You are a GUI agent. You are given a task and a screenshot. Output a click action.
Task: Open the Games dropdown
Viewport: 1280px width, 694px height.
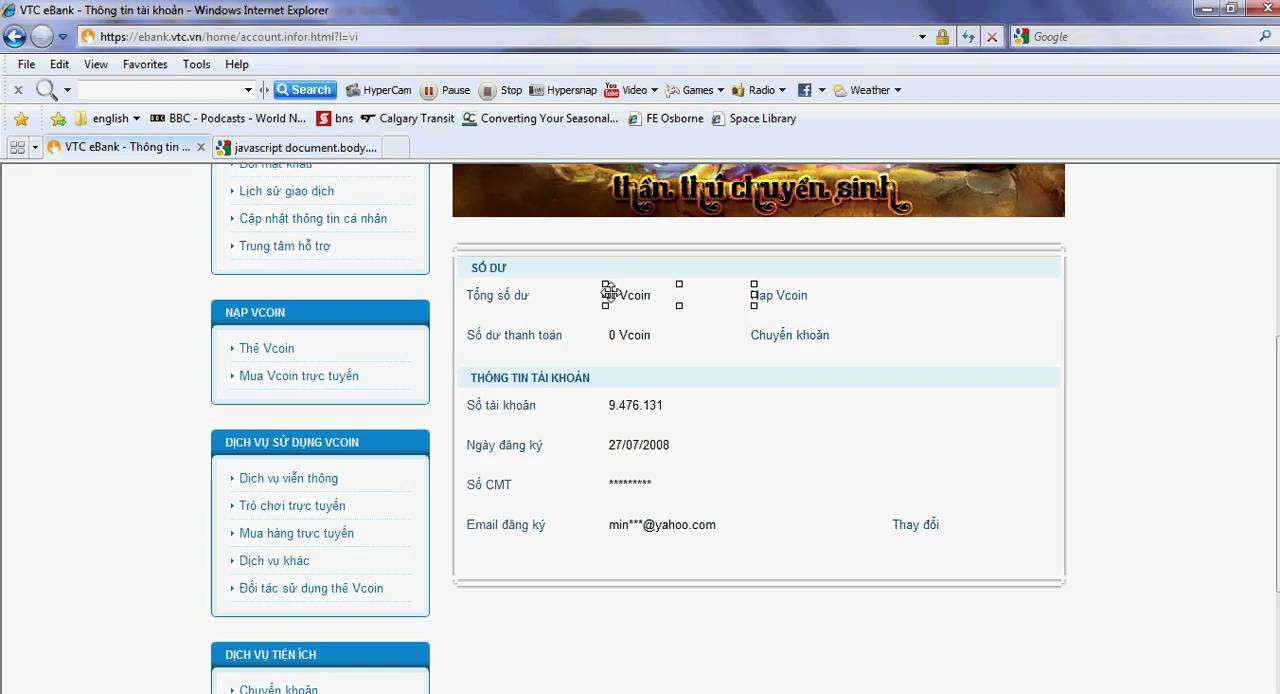click(695, 90)
